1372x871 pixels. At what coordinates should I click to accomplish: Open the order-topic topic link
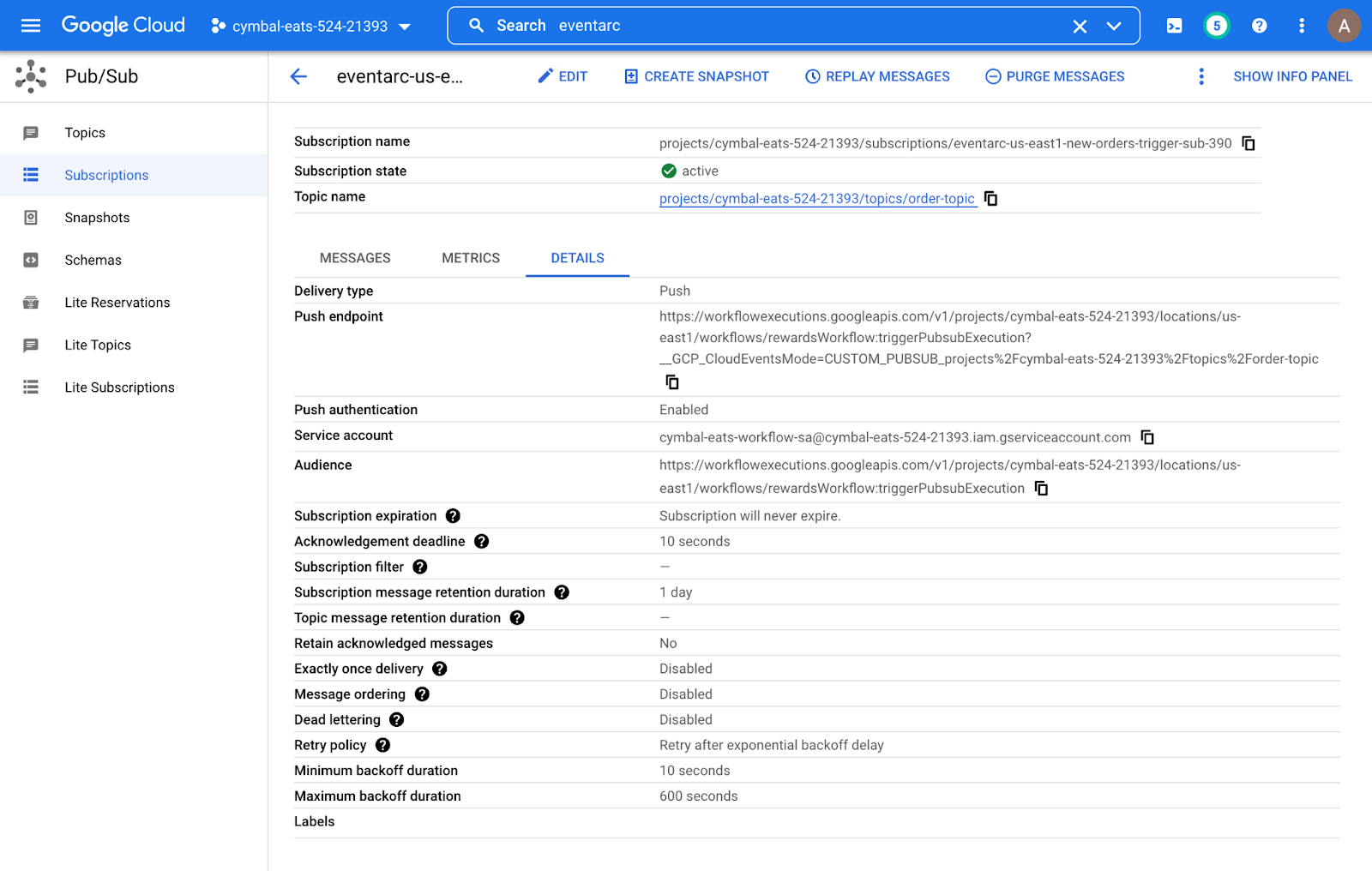[816, 199]
